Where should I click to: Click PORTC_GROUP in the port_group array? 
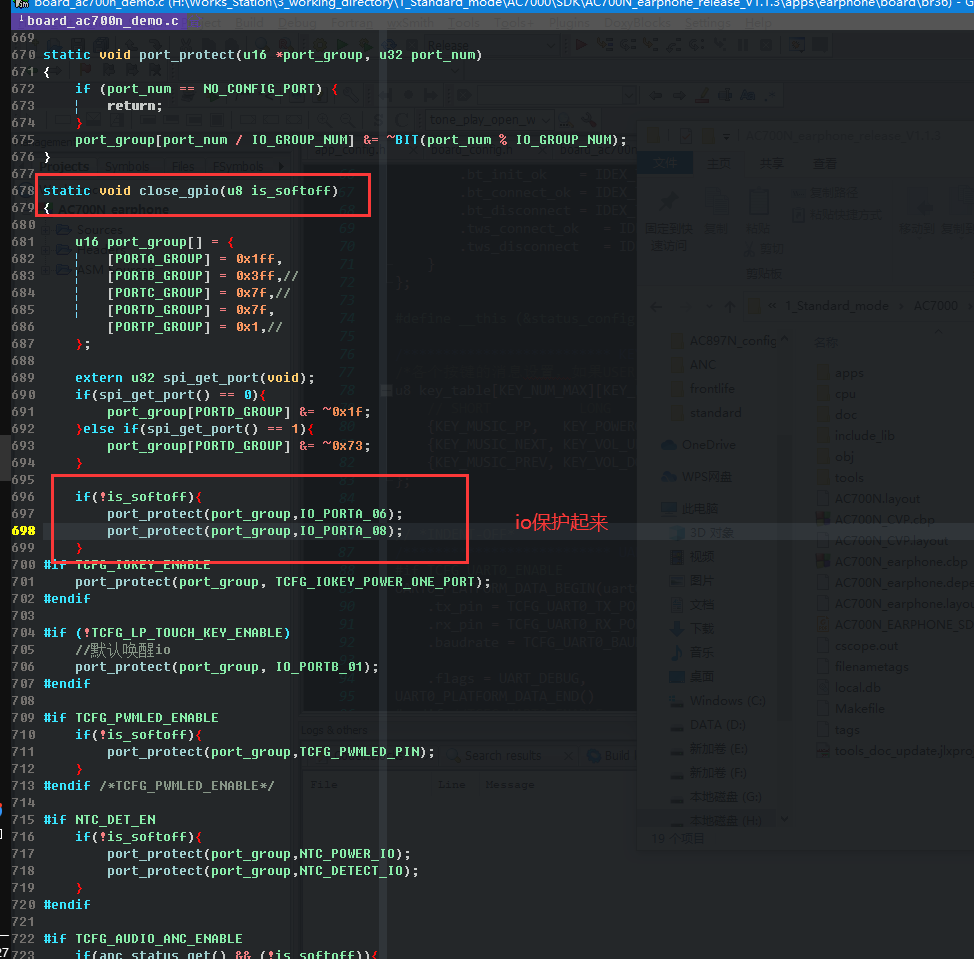click(159, 293)
